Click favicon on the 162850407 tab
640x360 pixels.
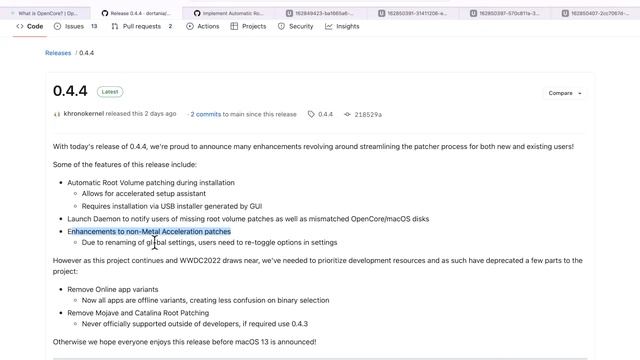(565, 13)
